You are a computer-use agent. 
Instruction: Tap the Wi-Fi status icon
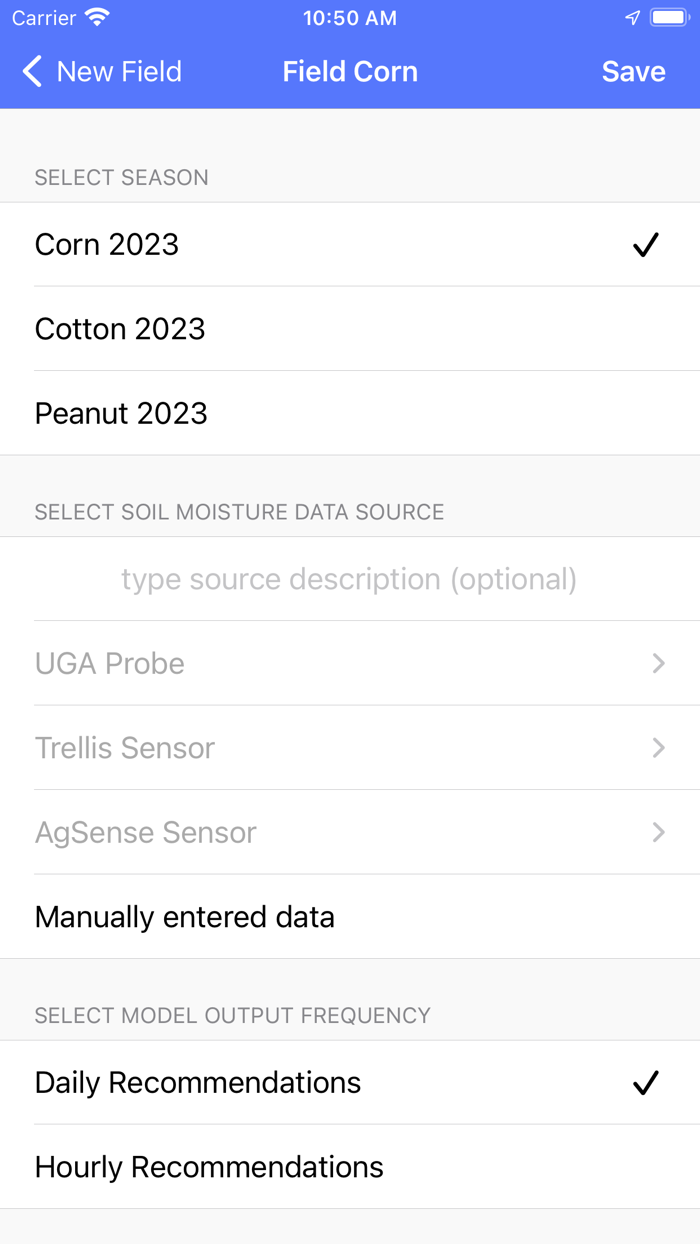click(x=96, y=16)
